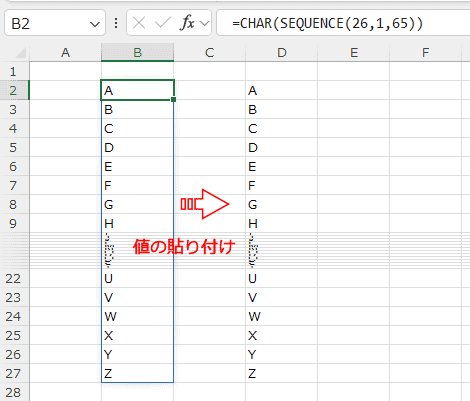Click cell D9 containing H
Screen dimensions: 470x401
pos(282,223)
